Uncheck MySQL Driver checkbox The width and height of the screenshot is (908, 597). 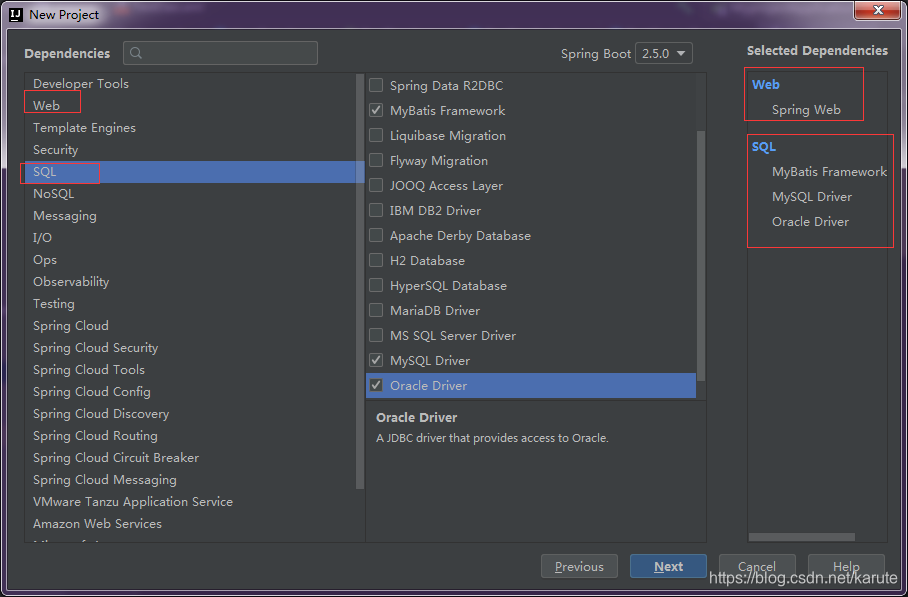tap(376, 360)
